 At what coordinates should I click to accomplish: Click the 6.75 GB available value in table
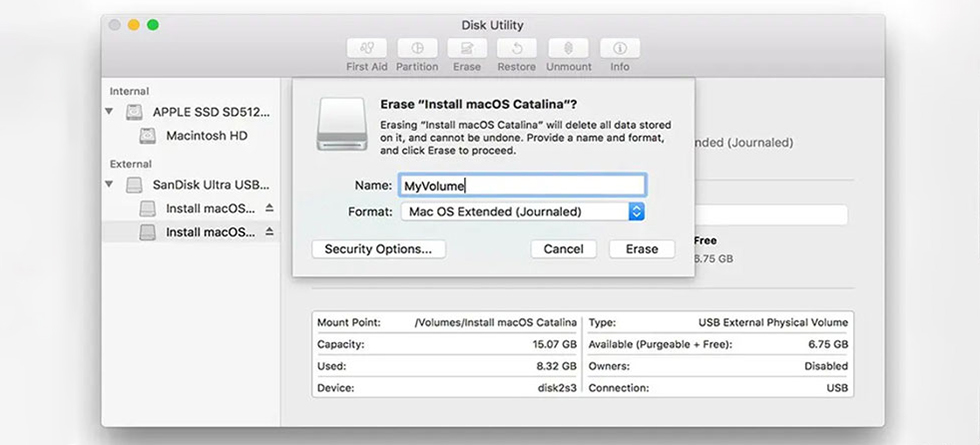click(828, 344)
